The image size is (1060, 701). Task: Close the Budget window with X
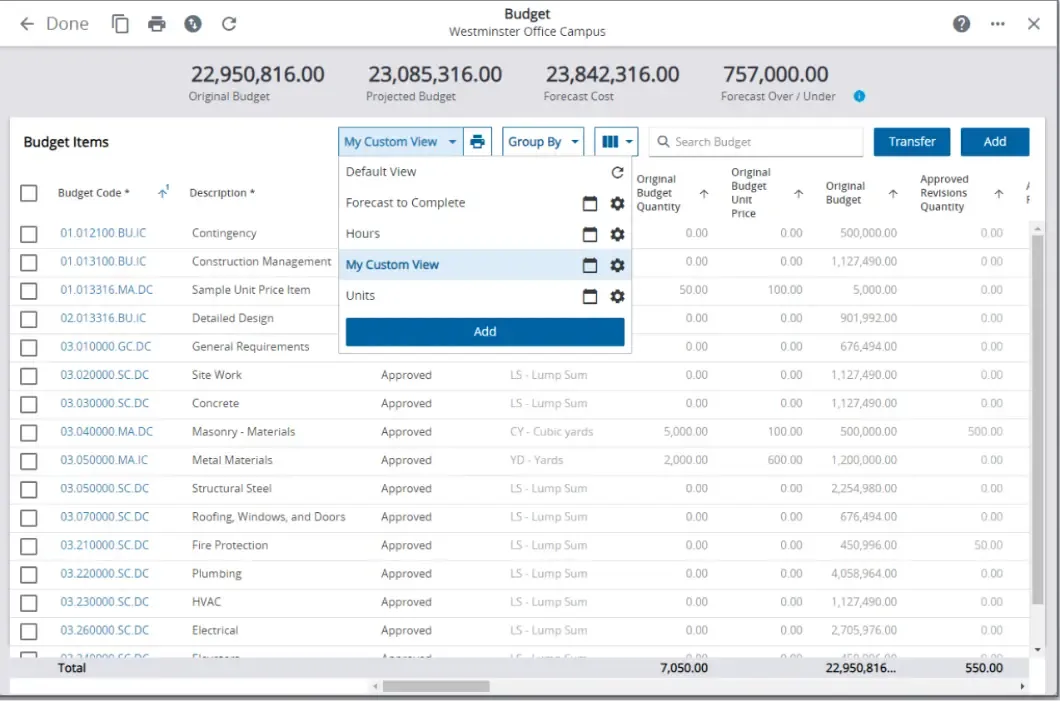[1034, 24]
